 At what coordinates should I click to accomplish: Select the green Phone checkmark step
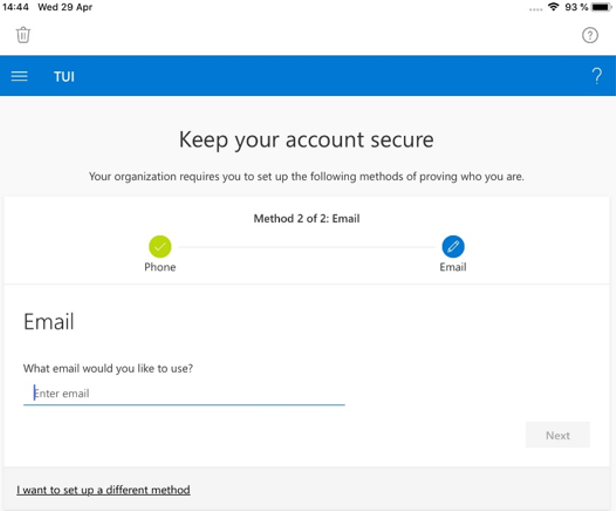(160, 247)
